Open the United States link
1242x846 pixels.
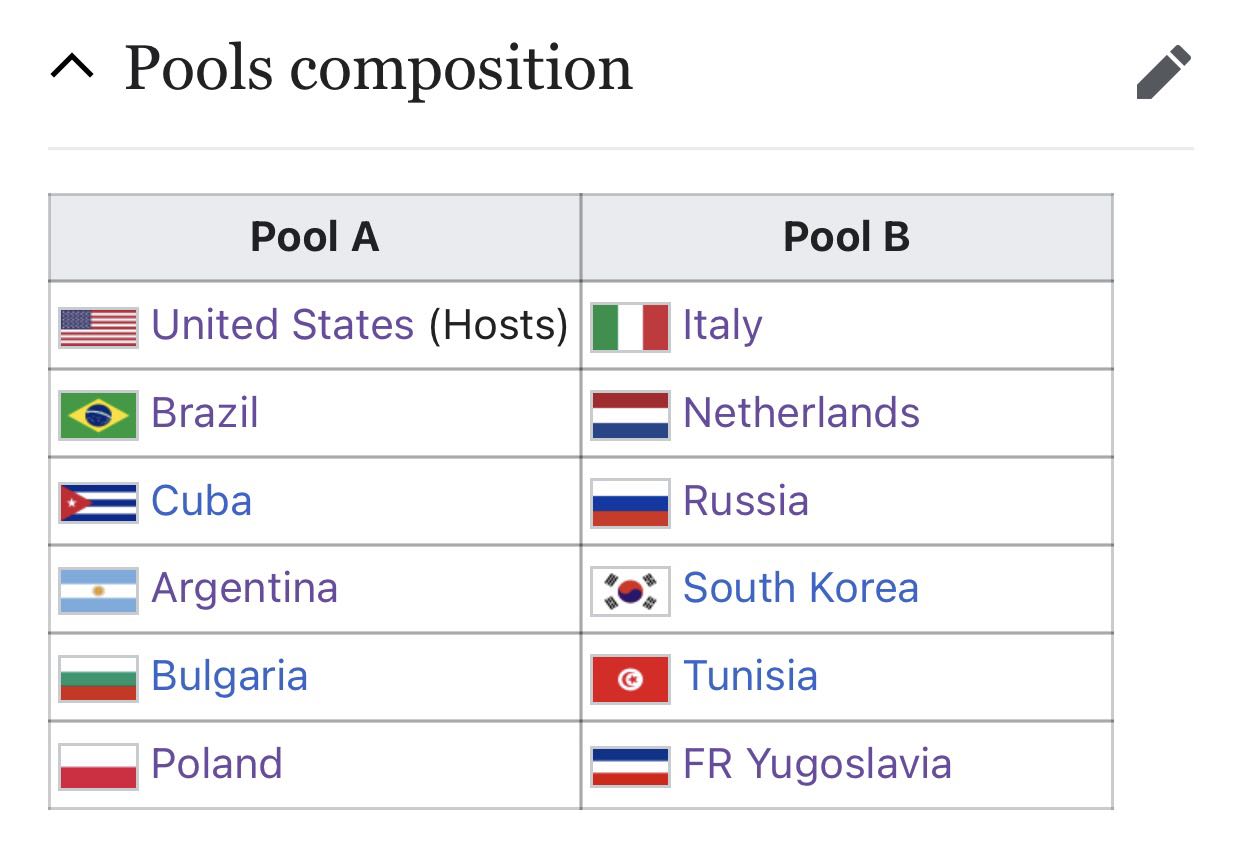click(x=282, y=325)
